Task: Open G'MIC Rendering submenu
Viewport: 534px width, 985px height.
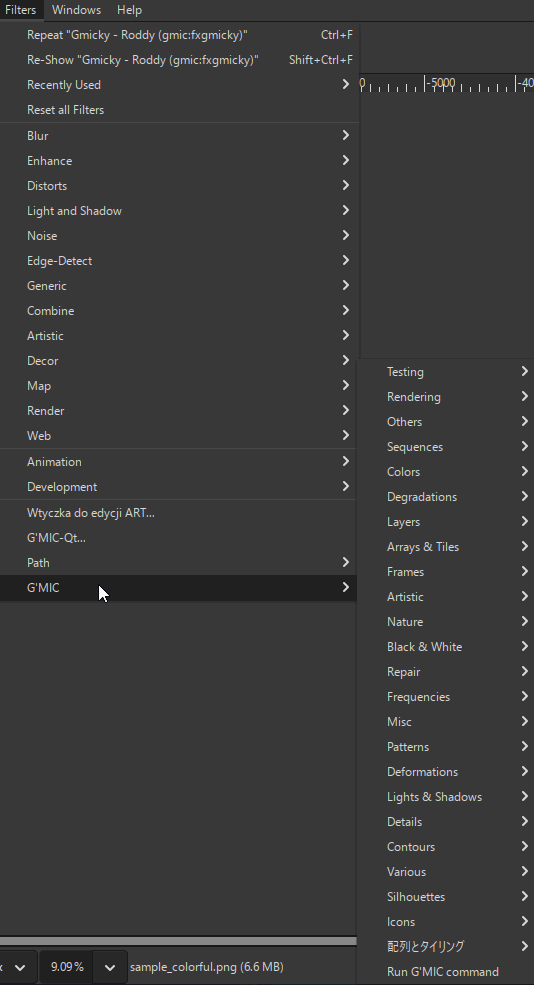Action: click(x=445, y=397)
